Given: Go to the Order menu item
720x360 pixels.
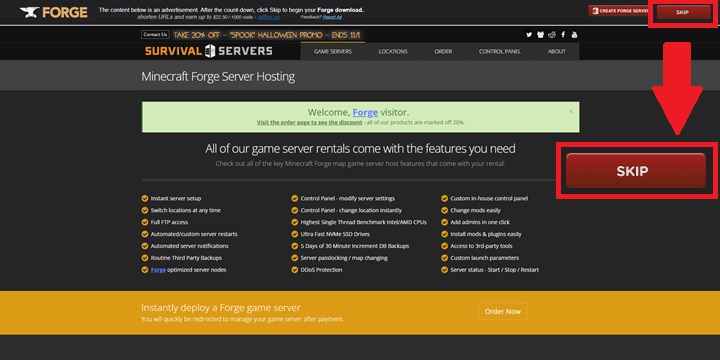Looking at the screenshot, I should tap(443, 51).
